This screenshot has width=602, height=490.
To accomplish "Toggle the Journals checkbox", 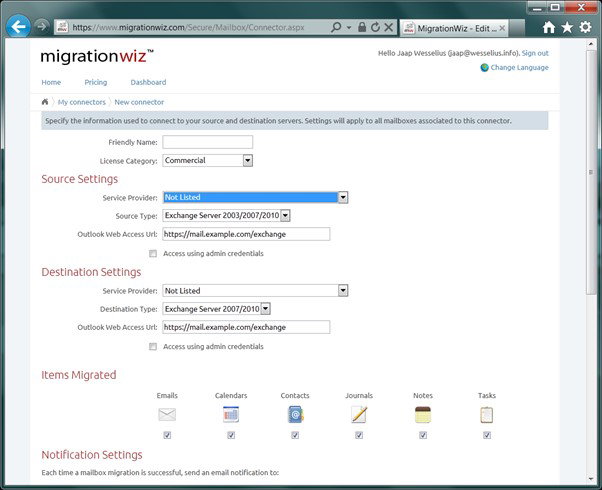I will click(359, 435).
